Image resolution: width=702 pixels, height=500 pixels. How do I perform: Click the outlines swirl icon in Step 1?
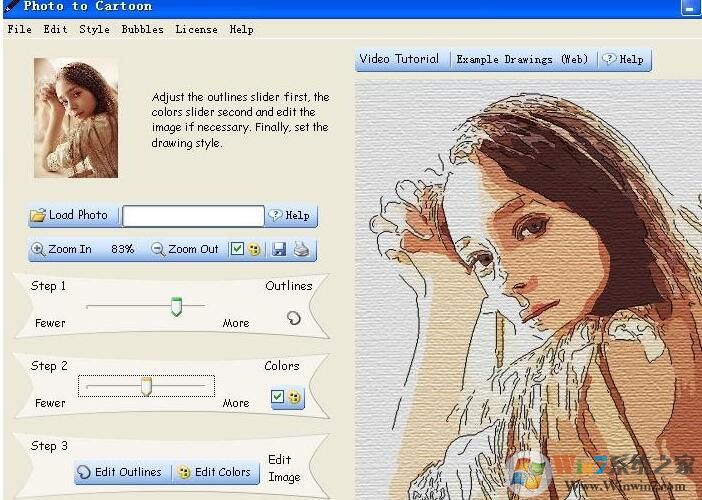tap(294, 318)
